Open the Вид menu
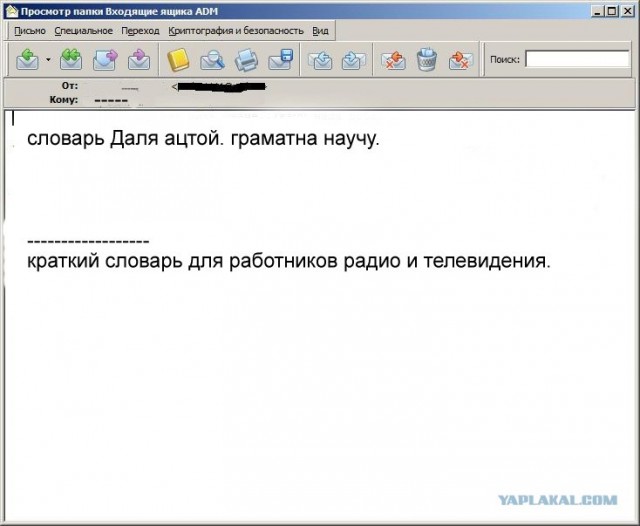Screen dimensions: 640x526 click(x=320, y=31)
